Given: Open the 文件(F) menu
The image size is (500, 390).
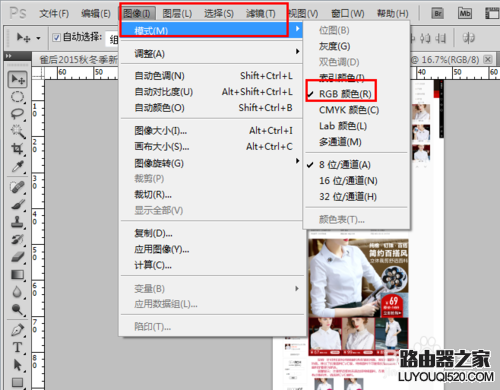Looking at the screenshot, I should (x=54, y=14).
